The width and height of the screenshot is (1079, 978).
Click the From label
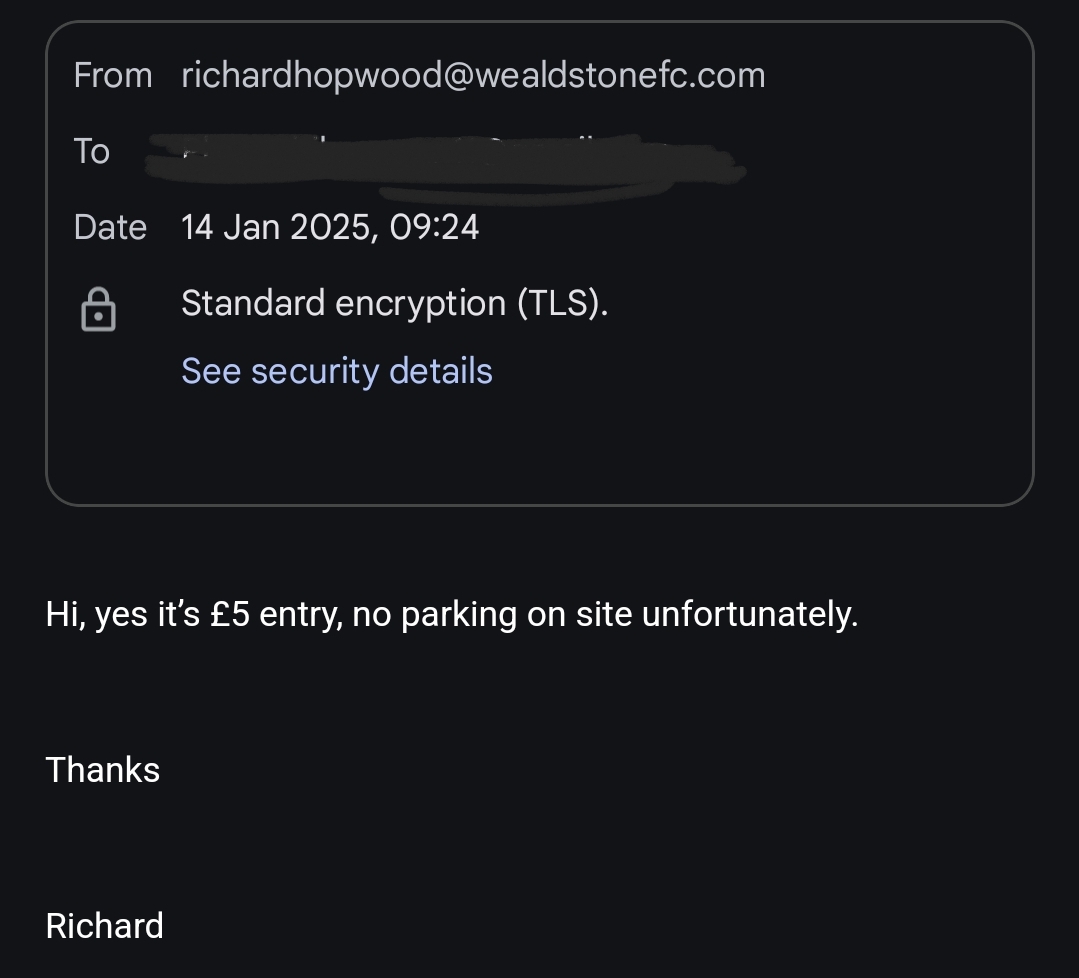pos(113,75)
